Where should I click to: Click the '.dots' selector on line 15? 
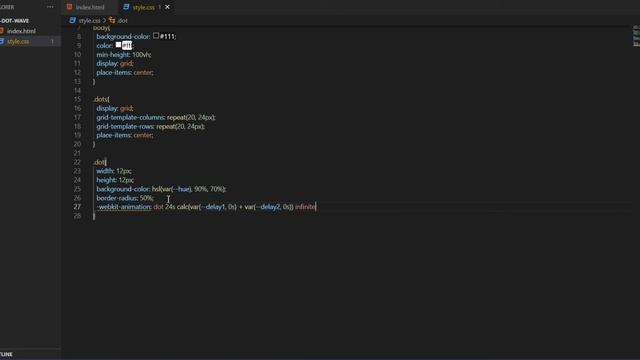(101, 100)
